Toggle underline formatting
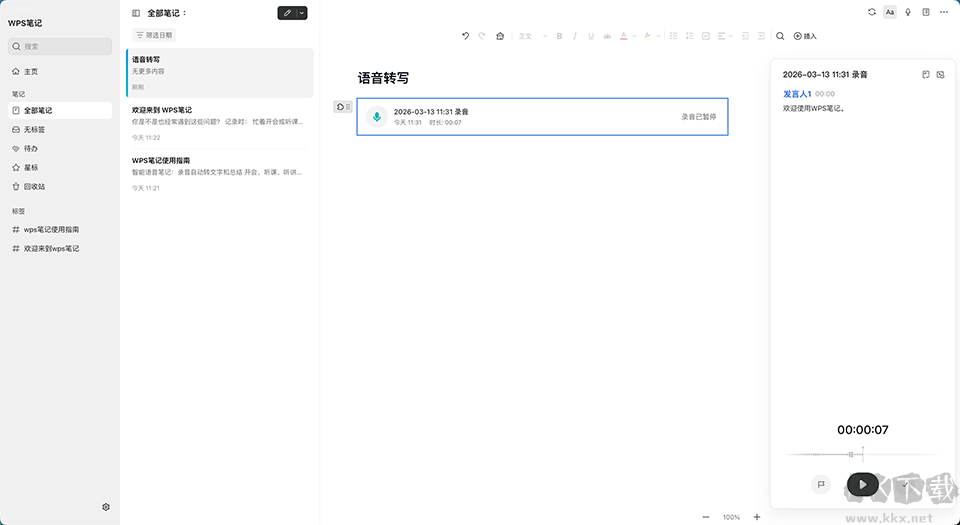The width and height of the screenshot is (960, 525). pyautogui.click(x=591, y=36)
